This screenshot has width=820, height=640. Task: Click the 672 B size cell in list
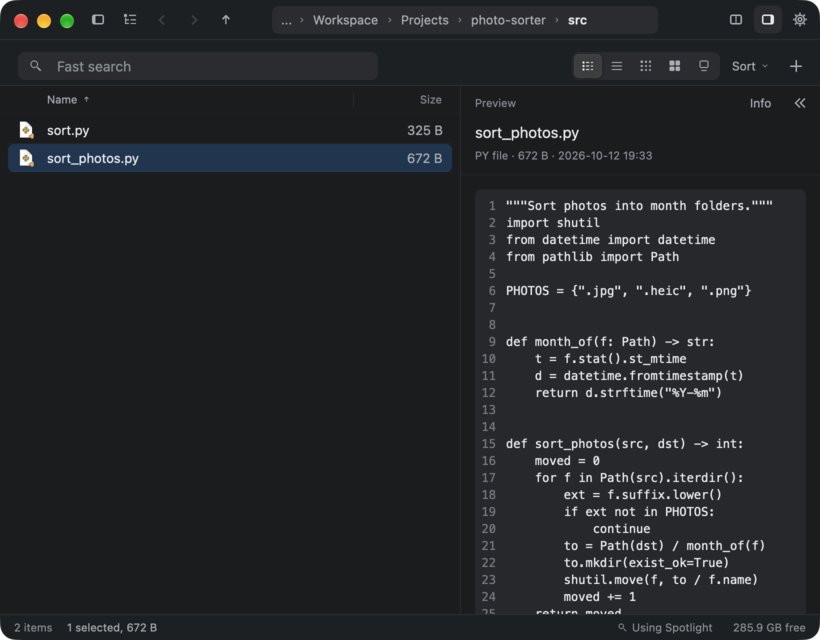[425, 158]
